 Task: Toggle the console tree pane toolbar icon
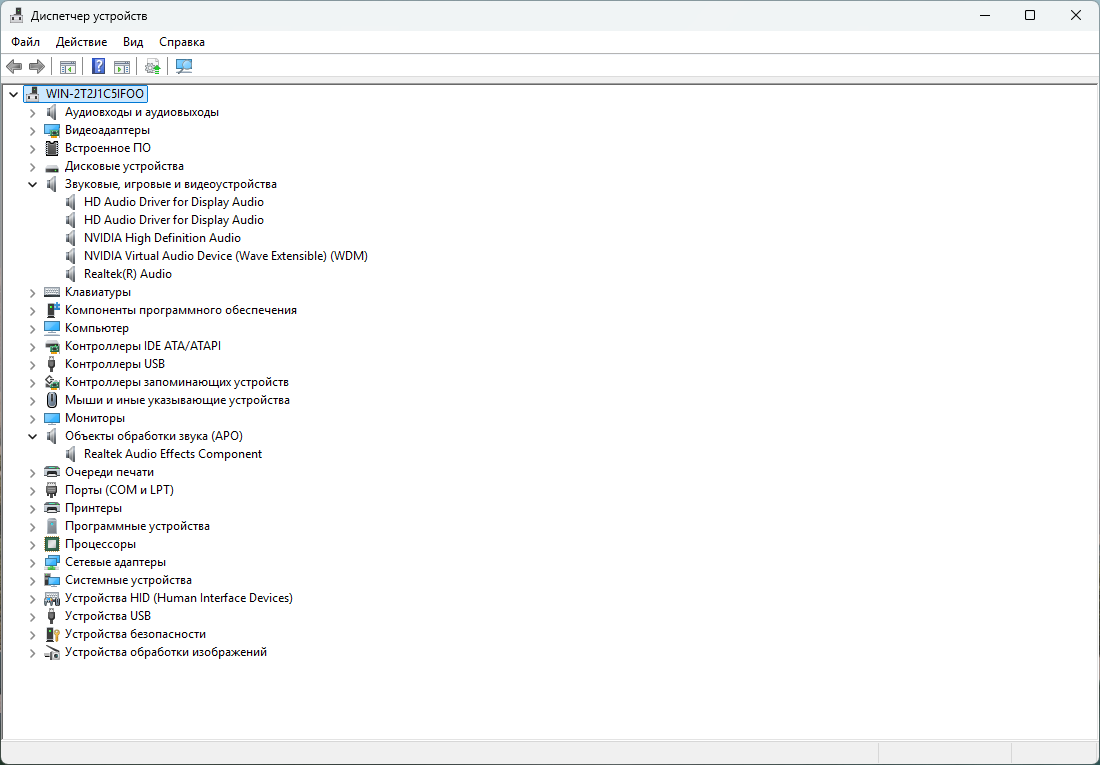(67, 67)
